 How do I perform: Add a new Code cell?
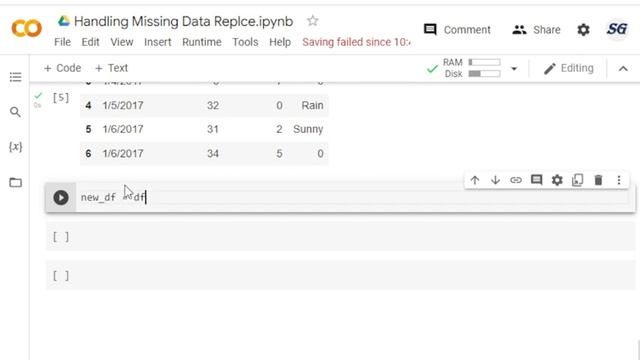[62, 68]
